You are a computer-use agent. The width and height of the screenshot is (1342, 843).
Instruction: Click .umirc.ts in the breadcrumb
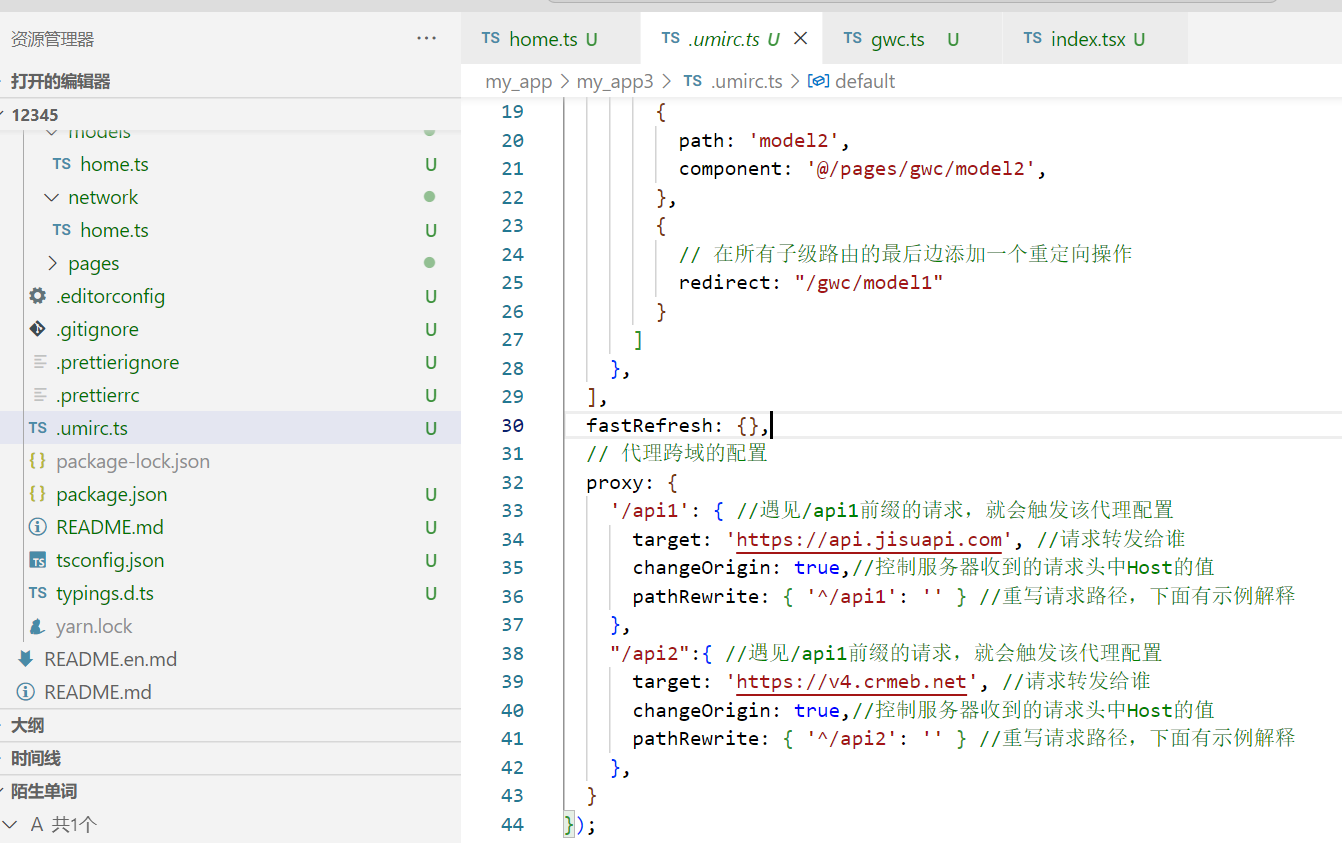click(746, 81)
